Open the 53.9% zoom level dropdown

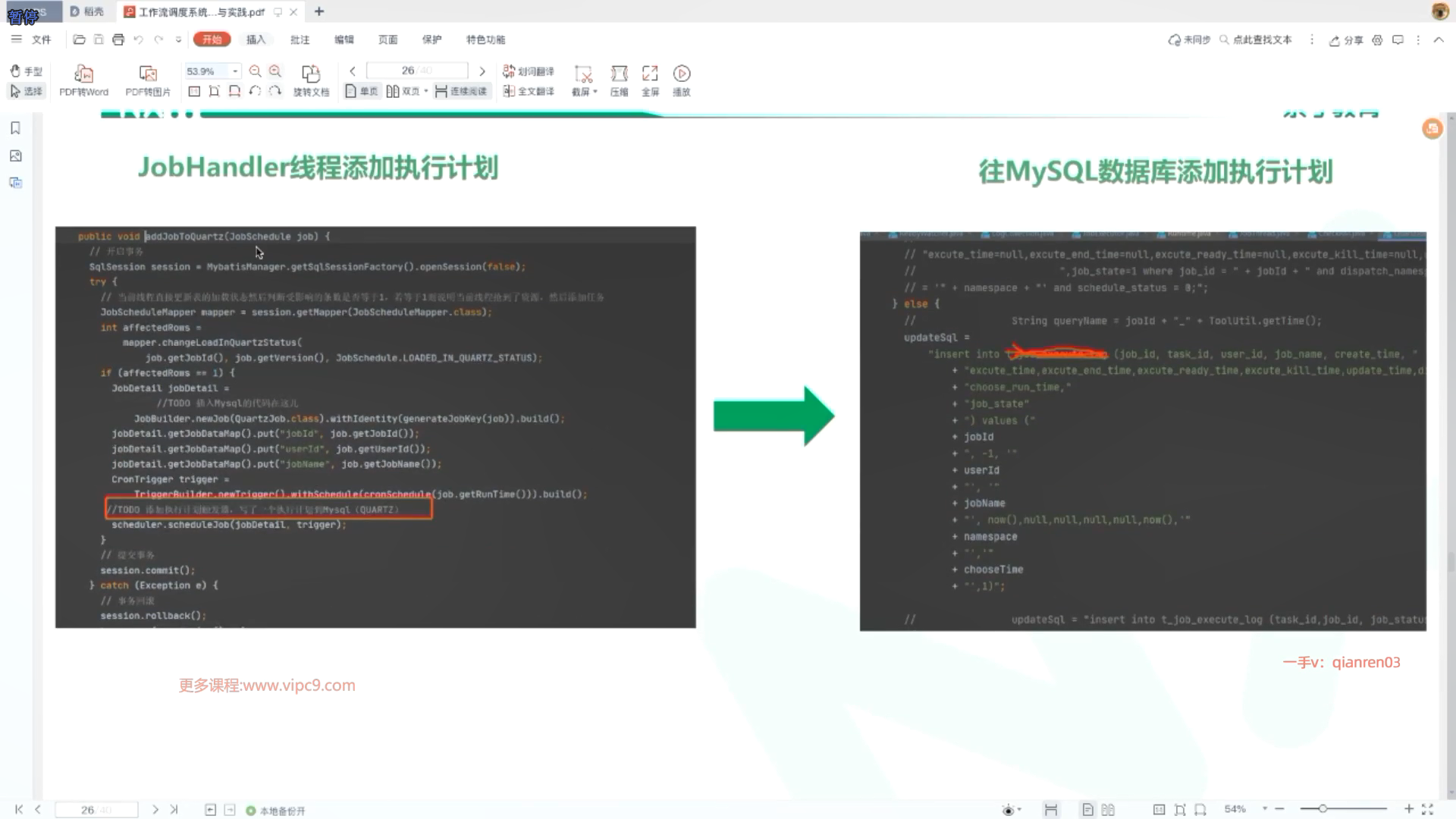[235, 71]
